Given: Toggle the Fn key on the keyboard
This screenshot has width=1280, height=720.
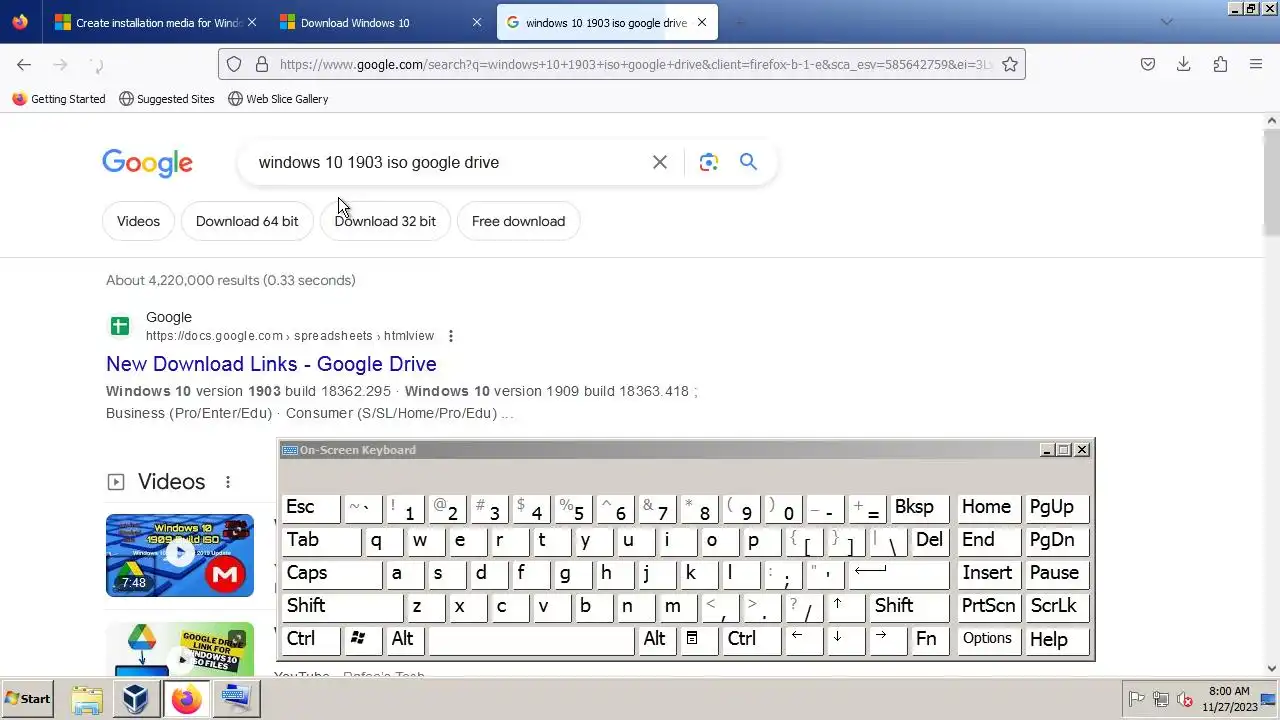Looking at the screenshot, I should point(930,640).
